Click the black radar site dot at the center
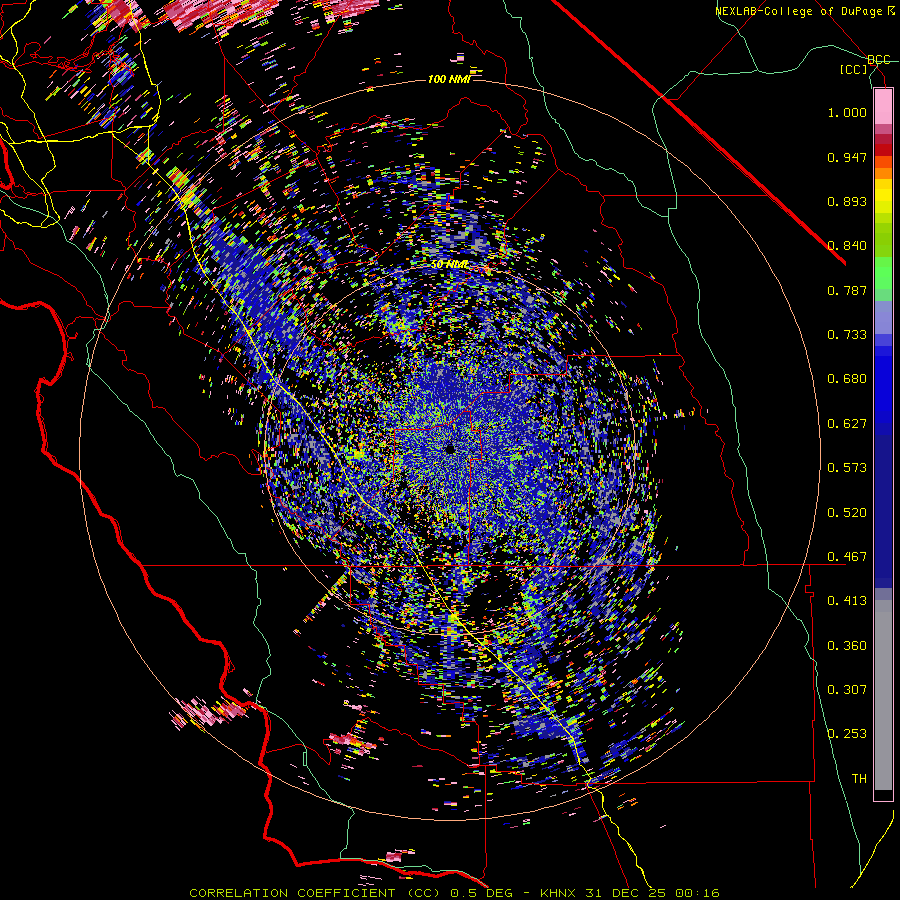This screenshot has height=900, width=900. click(449, 449)
